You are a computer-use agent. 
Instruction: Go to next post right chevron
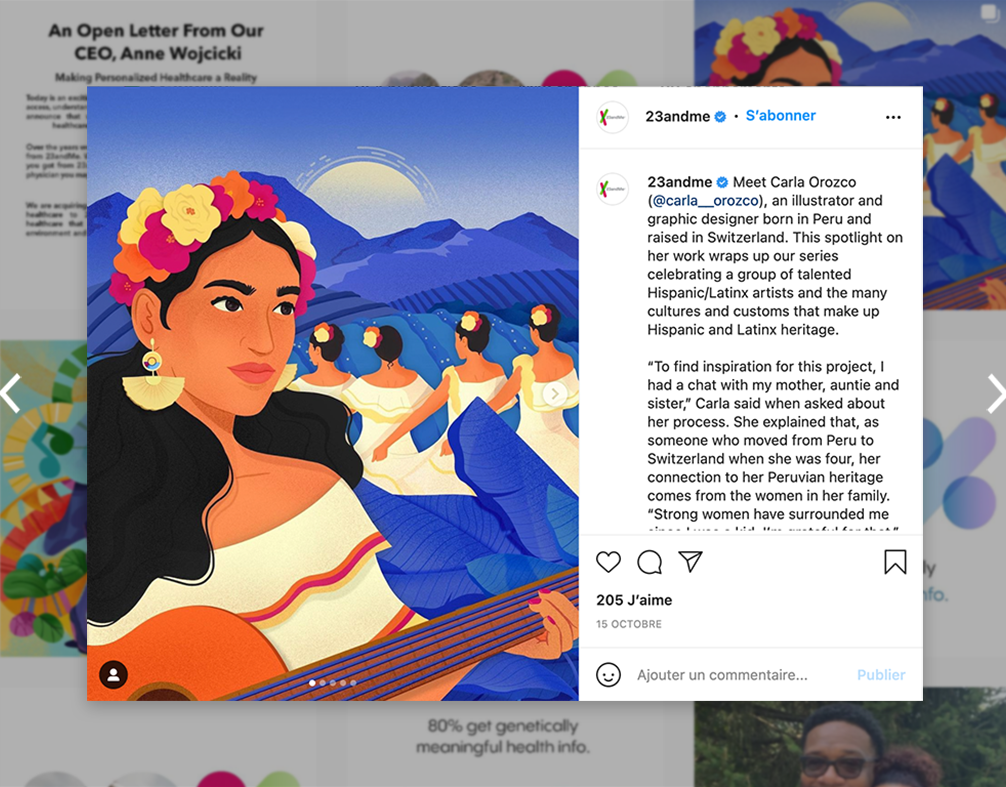click(995, 393)
